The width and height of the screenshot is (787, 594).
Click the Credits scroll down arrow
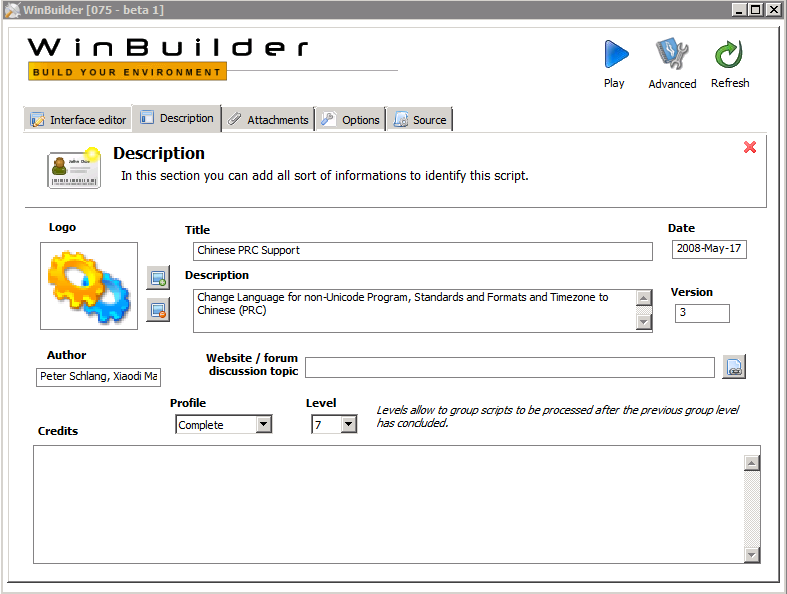(751, 555)
